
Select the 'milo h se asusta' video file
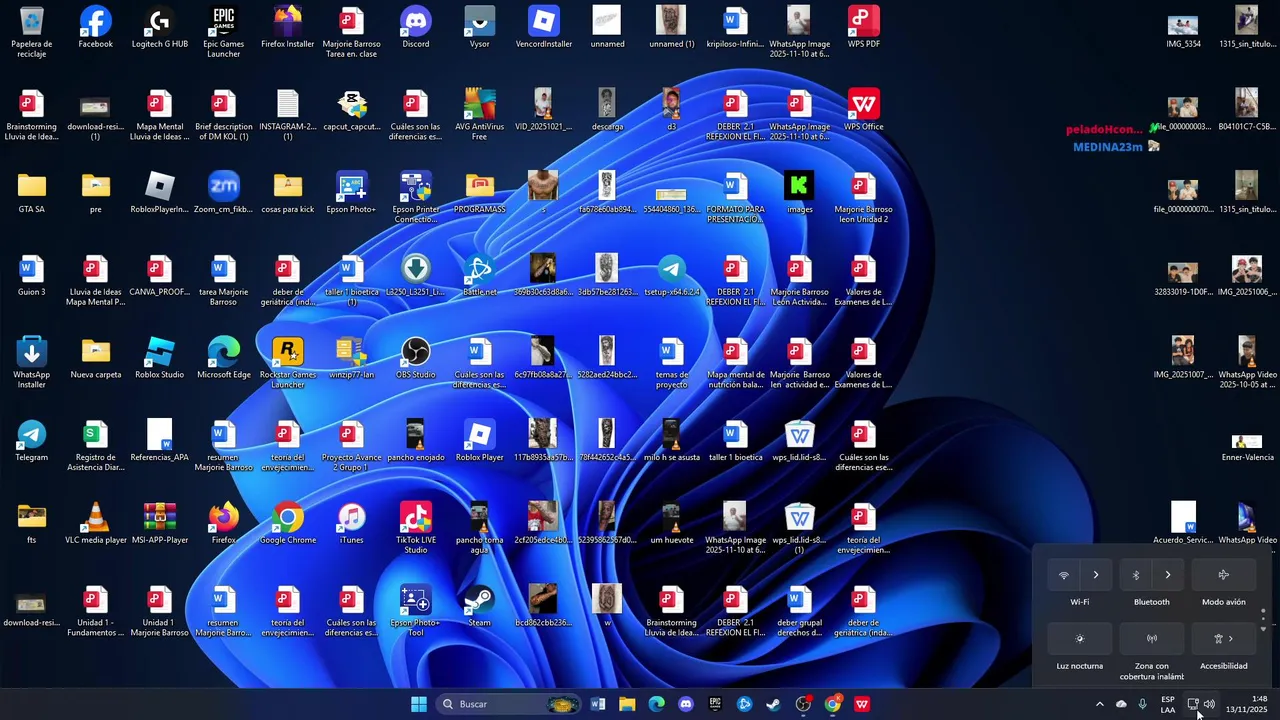tap(671, 440)
